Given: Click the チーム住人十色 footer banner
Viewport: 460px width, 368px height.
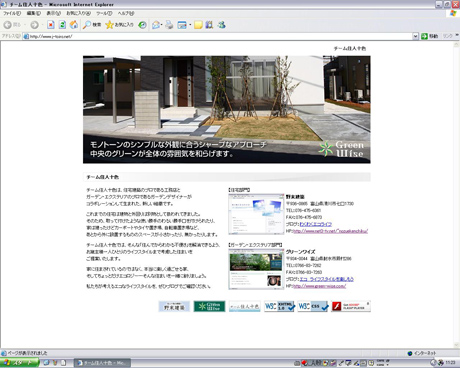Looking at the screenshot, I should click(245, 306).
